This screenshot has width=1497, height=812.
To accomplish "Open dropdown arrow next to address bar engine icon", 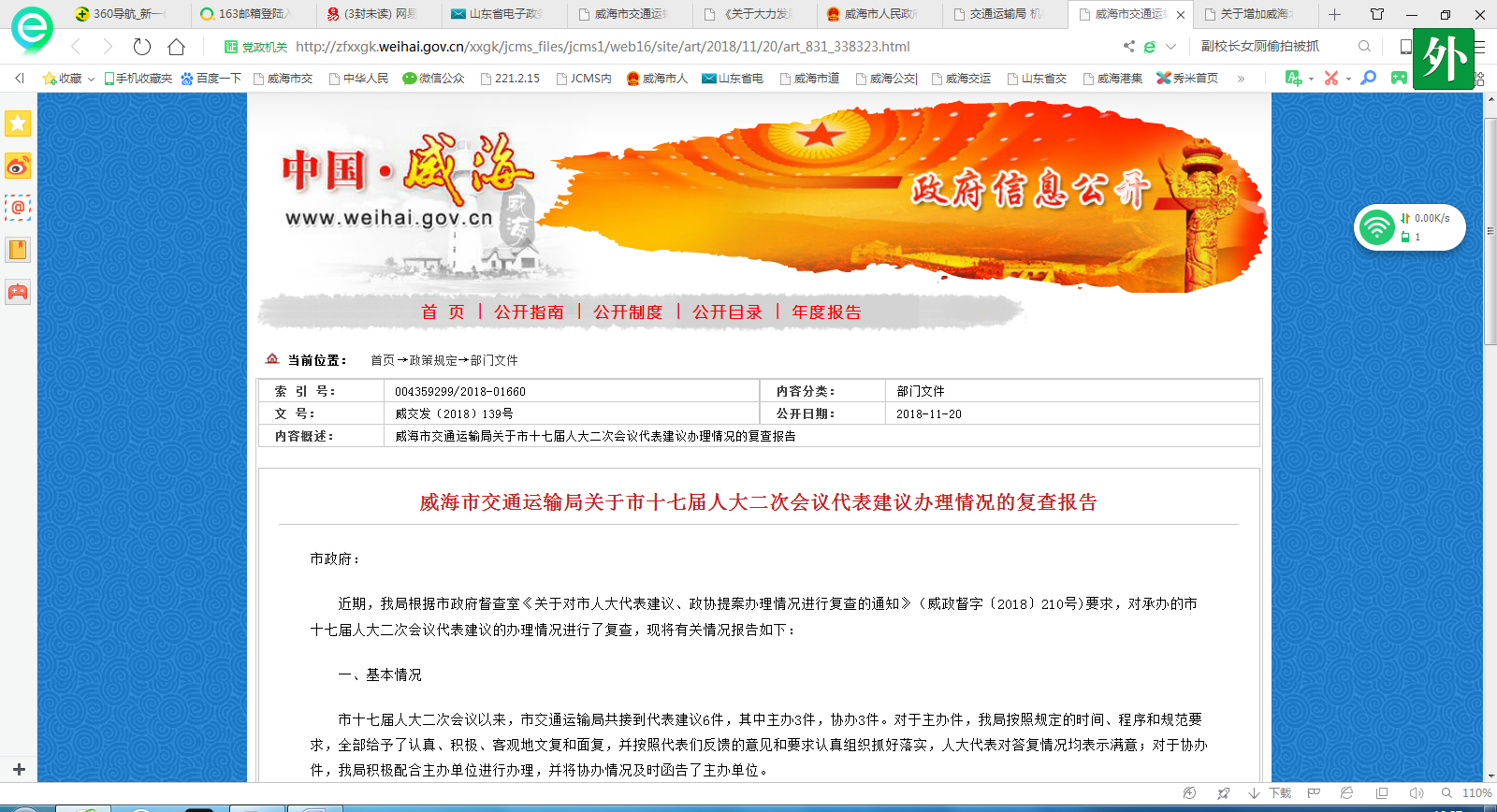I will (x=1170, y=47).
